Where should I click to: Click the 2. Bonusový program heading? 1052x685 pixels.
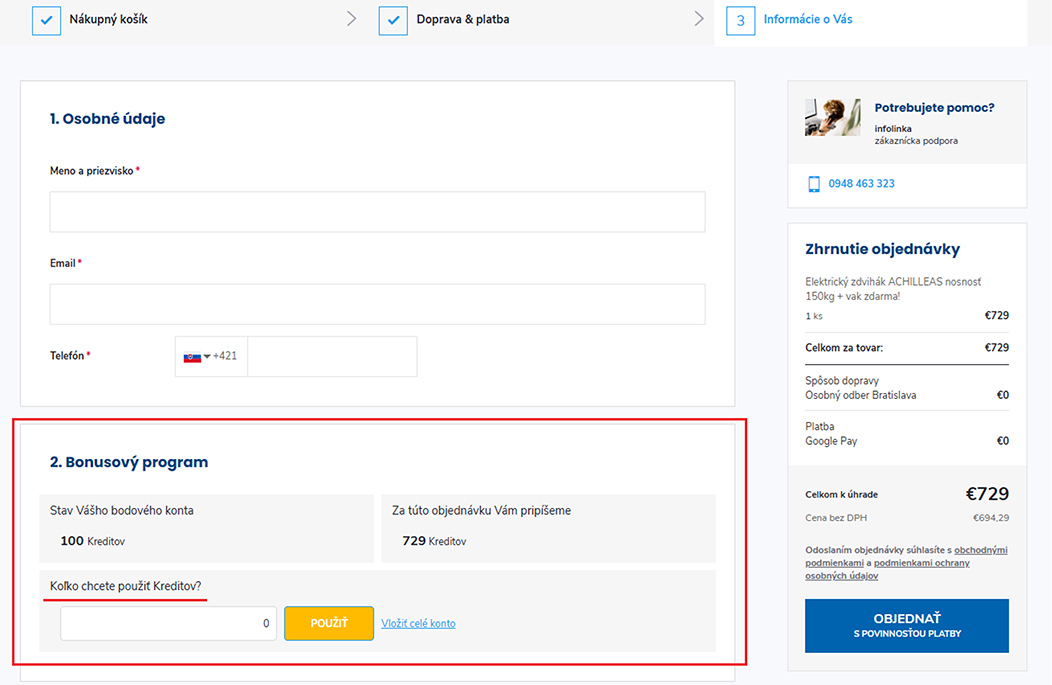129,462
